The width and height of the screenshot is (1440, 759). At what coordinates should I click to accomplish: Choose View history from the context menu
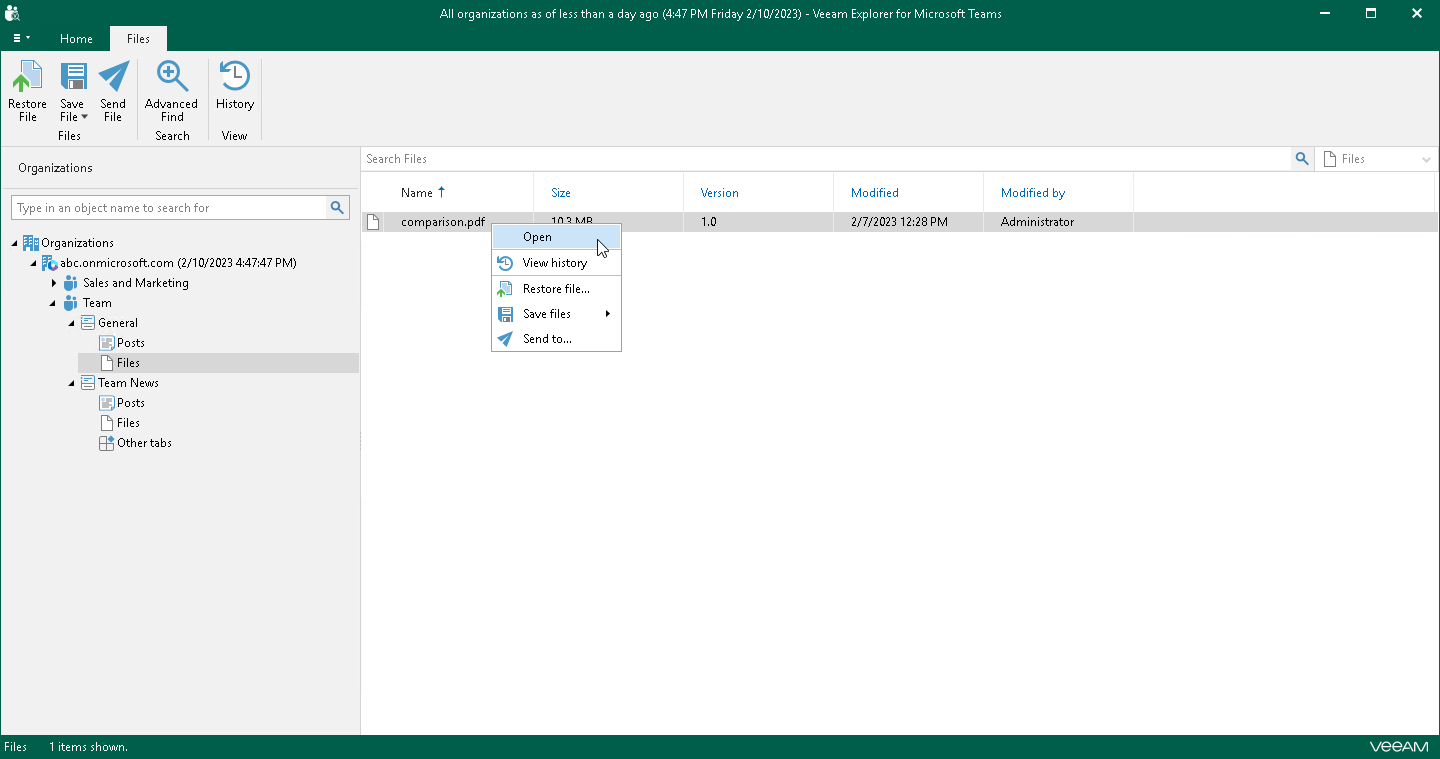[x=556, y=263]
